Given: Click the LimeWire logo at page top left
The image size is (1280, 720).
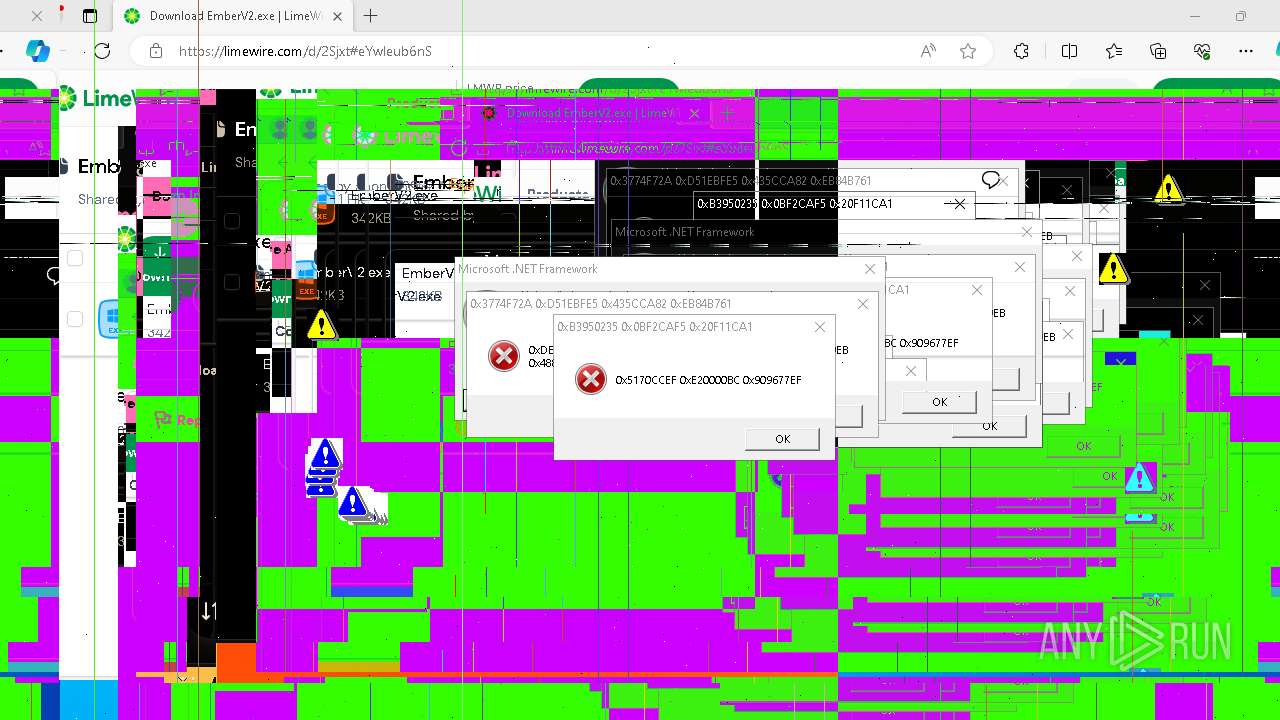Looking at the screenshot, I should (95, 99).
